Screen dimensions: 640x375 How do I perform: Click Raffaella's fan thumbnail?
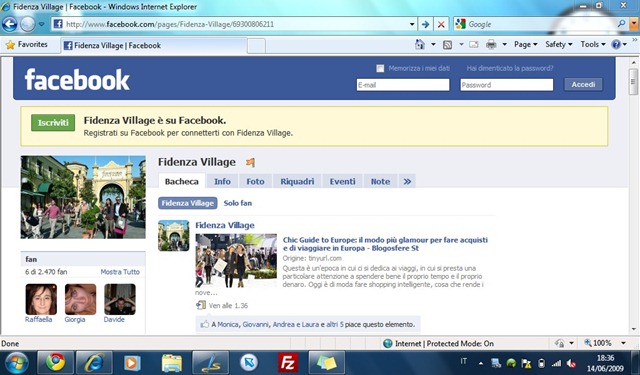click(x=41, y=300)
